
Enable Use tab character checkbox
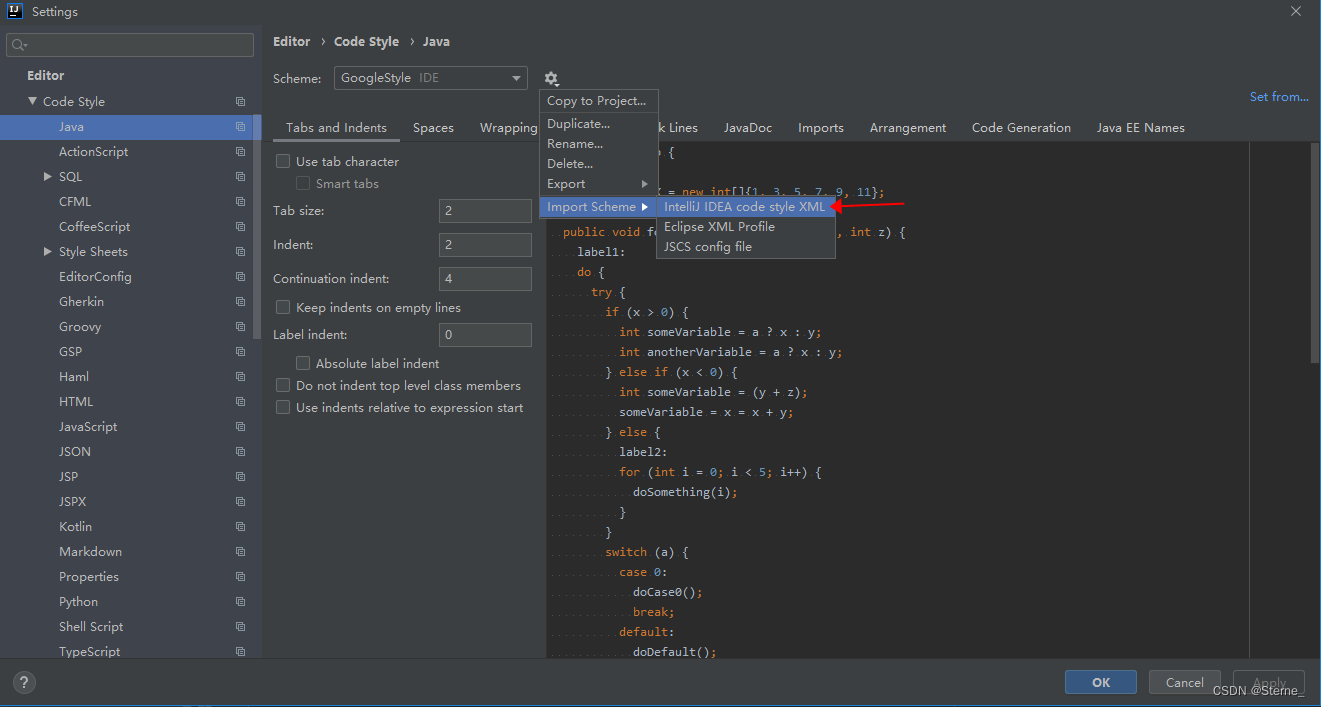(x=283, y=161)
